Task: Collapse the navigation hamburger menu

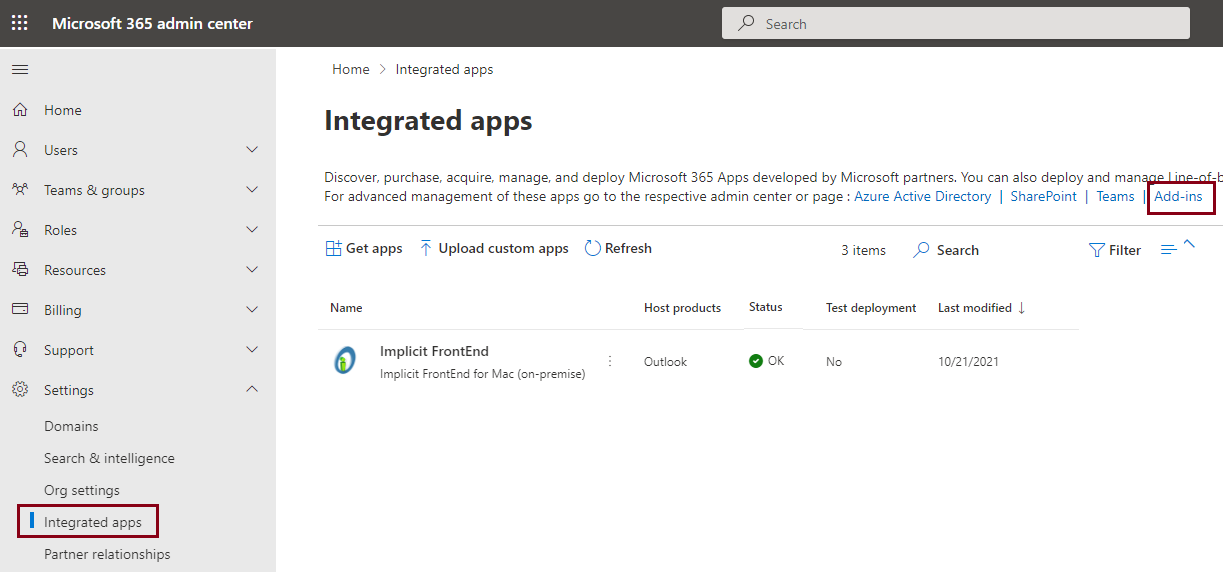Action: pyautogui.click(x=20, y=69)
